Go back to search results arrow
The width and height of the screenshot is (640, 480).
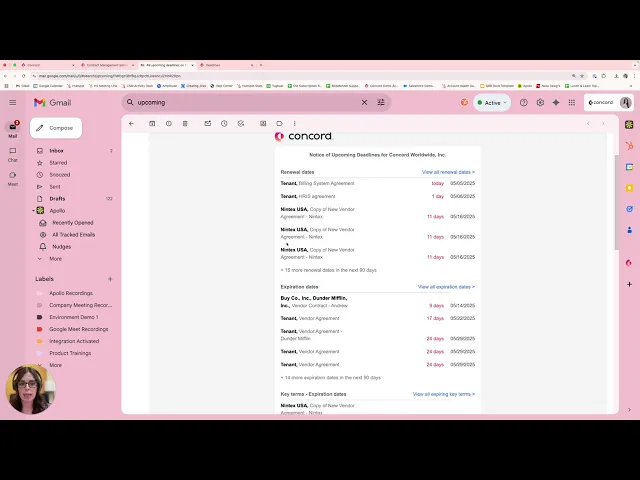(131, 124)
